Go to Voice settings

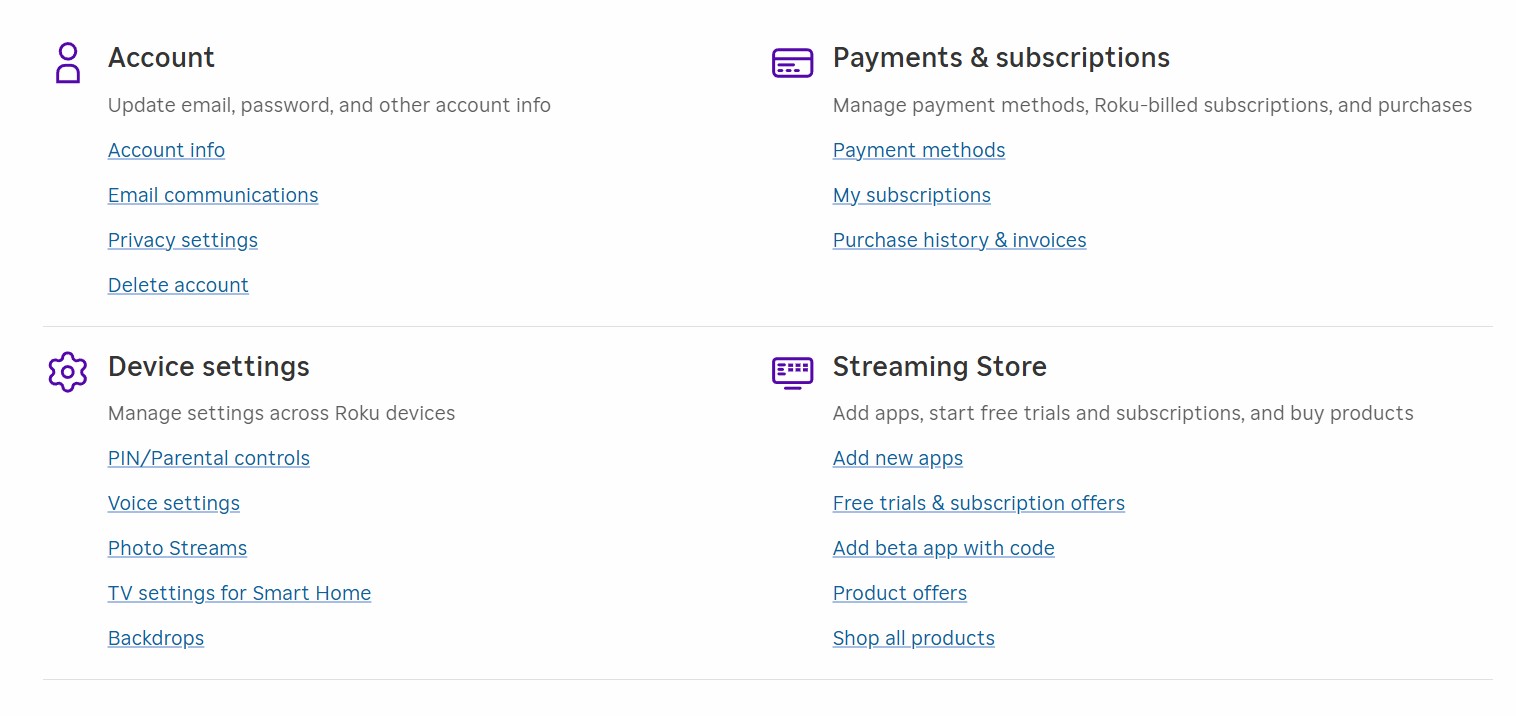pyautogui.click(x=174, y=503)
